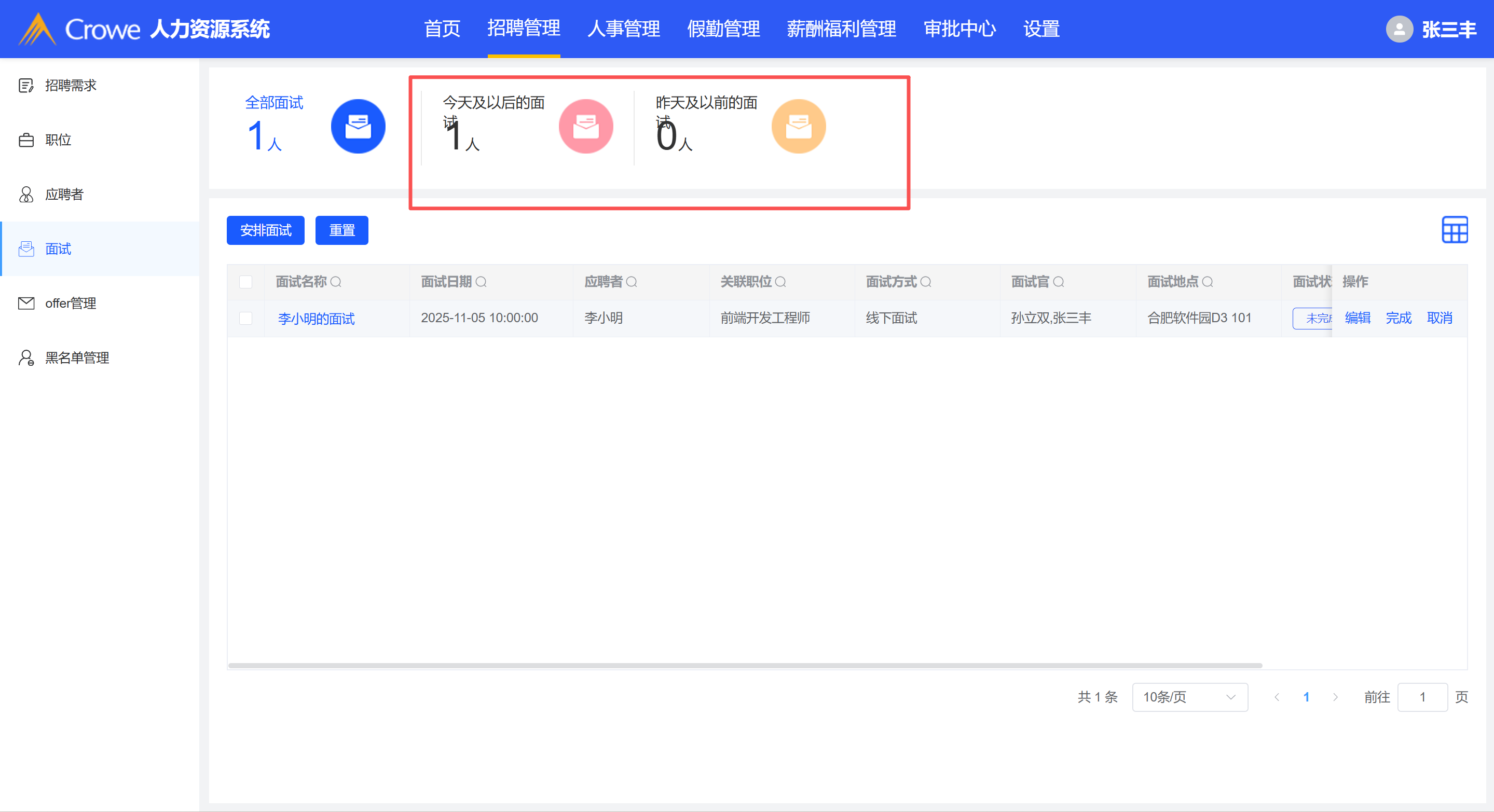1494x812 pixels.
Task: Select offer管理 in the sidebar
Action: pos(71,304)
